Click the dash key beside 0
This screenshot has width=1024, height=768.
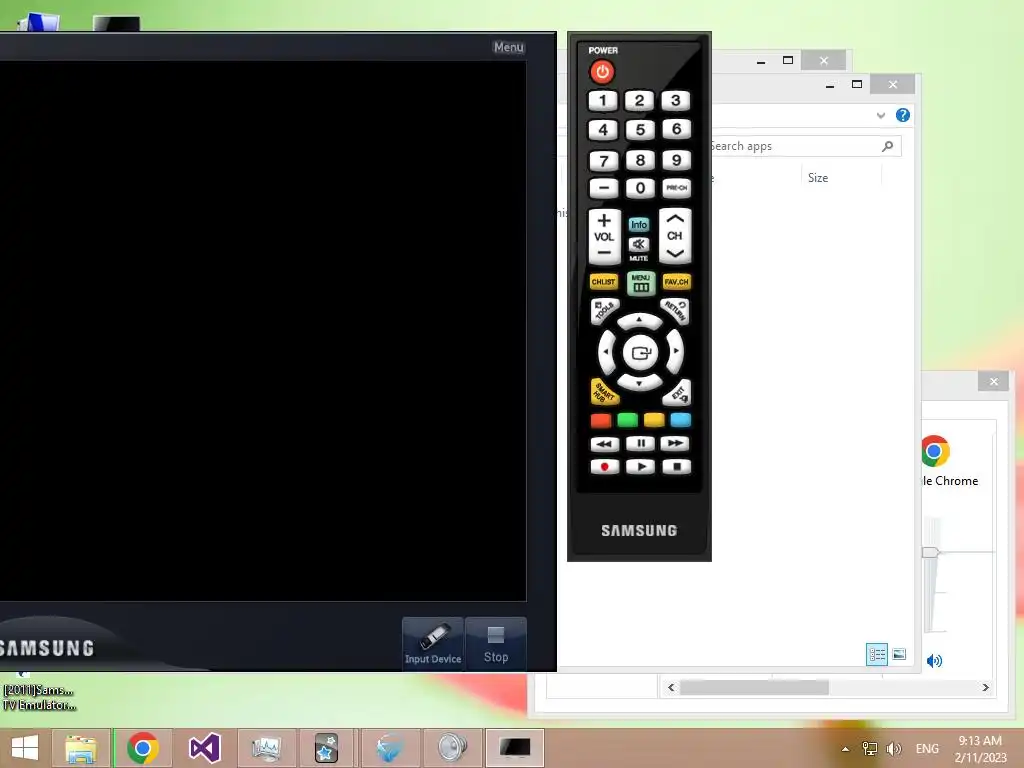click(x=603, y=189)
